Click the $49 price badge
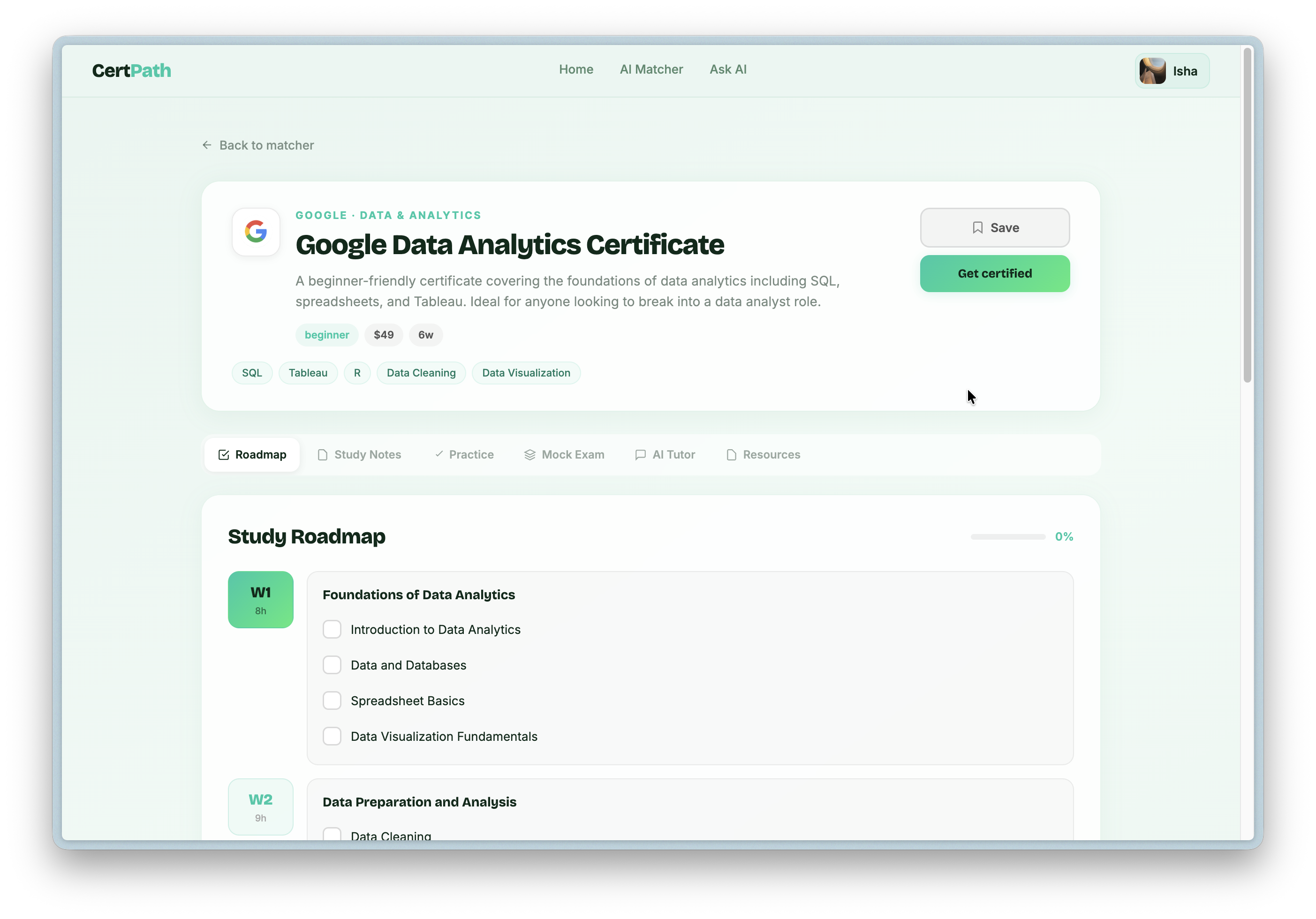The height and width of the screenshot is (919, 1316). point(384,335)
